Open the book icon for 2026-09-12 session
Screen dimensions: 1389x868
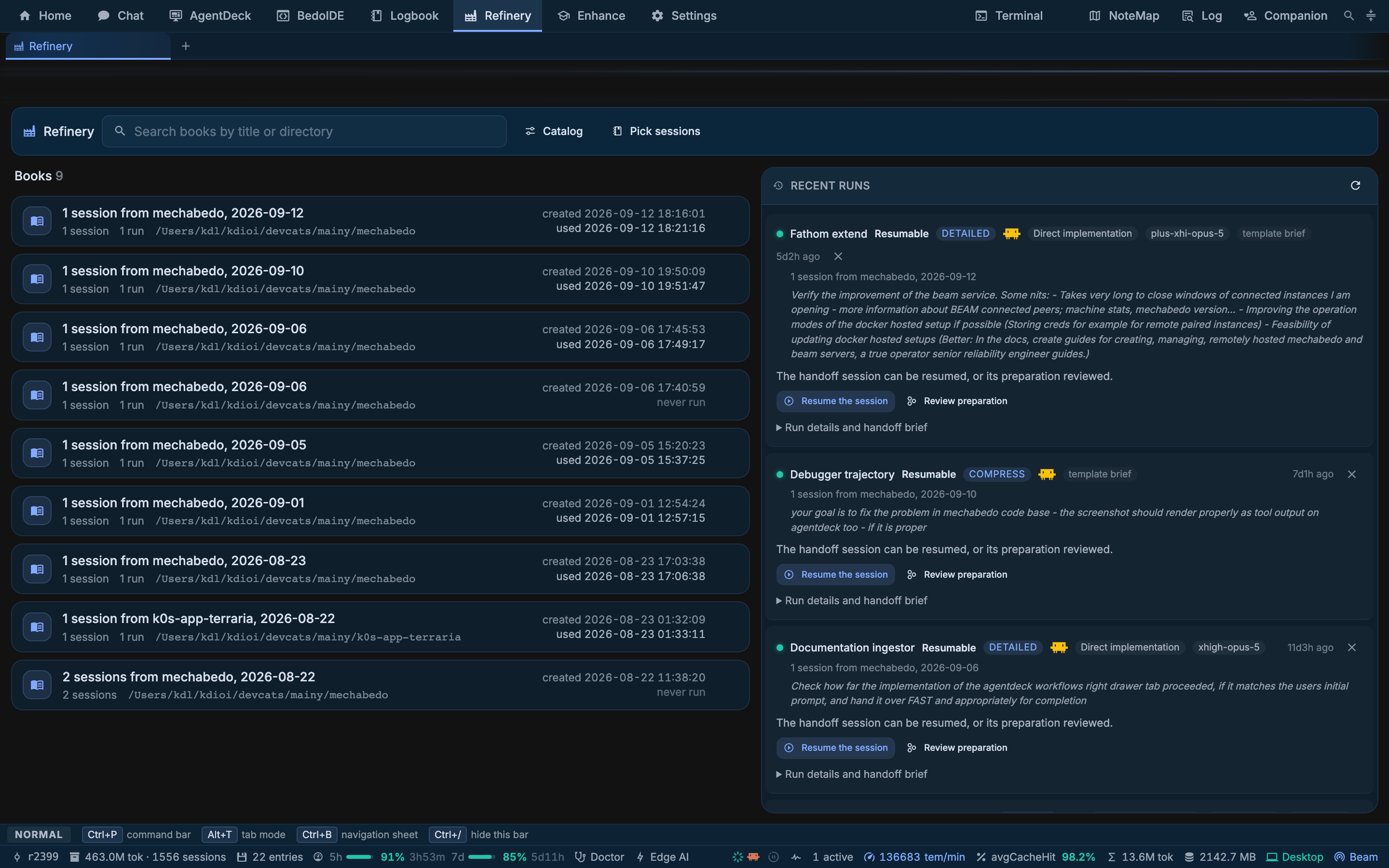(37, 221)
